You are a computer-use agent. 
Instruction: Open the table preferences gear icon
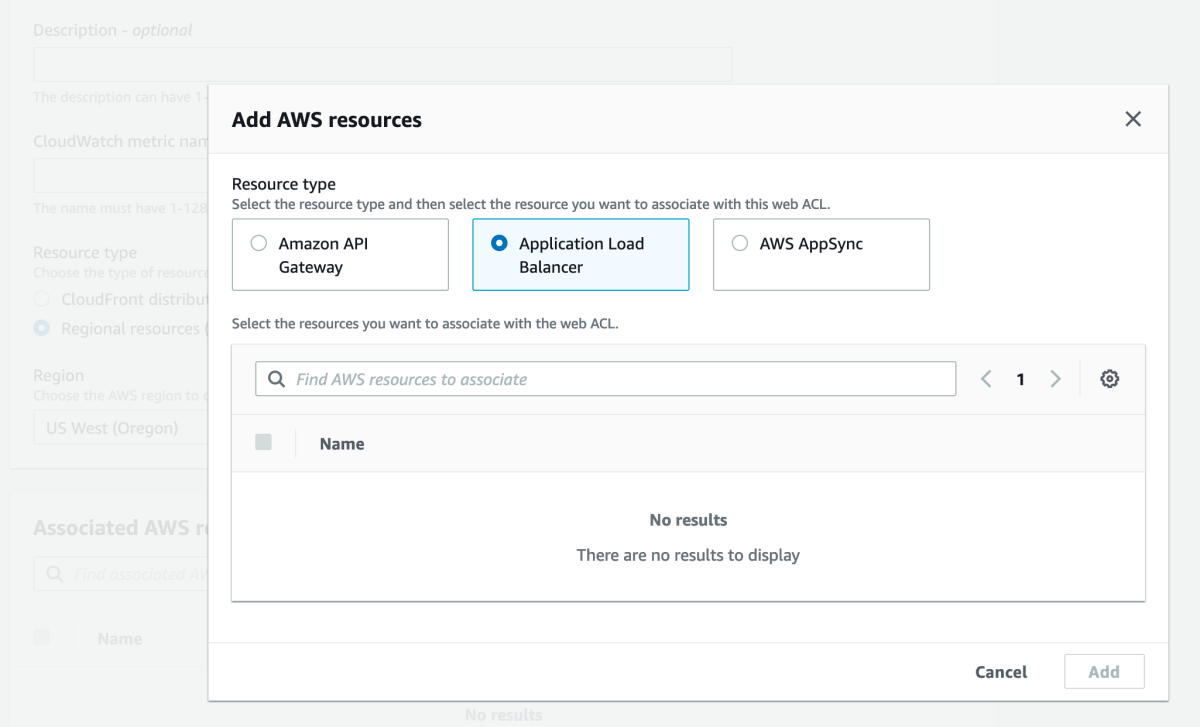coord(1109,378)
